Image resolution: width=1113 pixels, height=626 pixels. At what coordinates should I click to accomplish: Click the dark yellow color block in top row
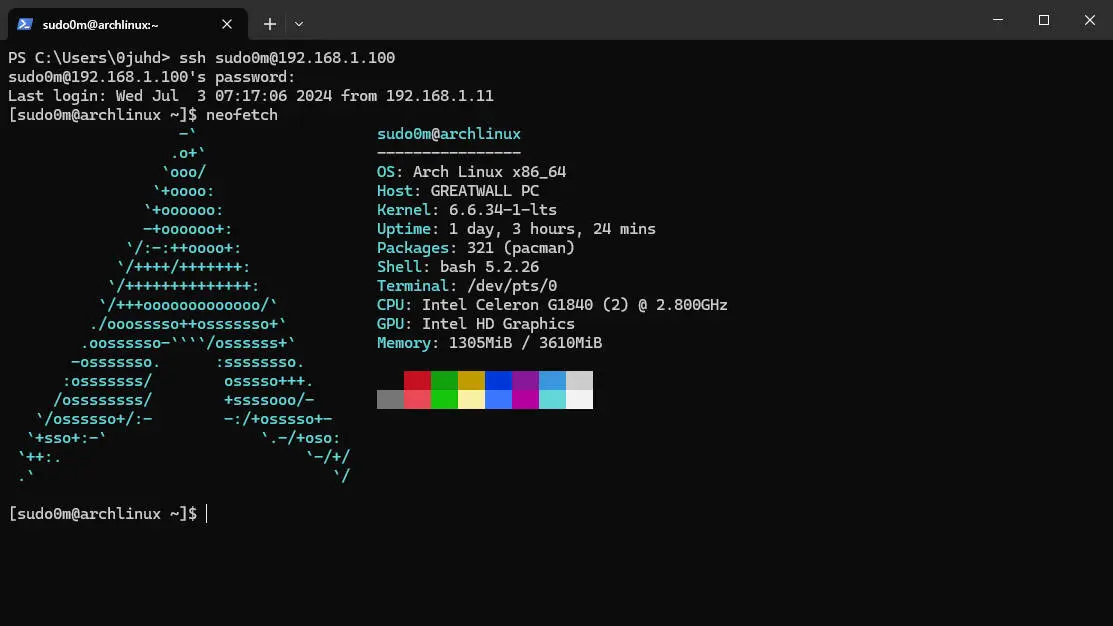(471, 380)
